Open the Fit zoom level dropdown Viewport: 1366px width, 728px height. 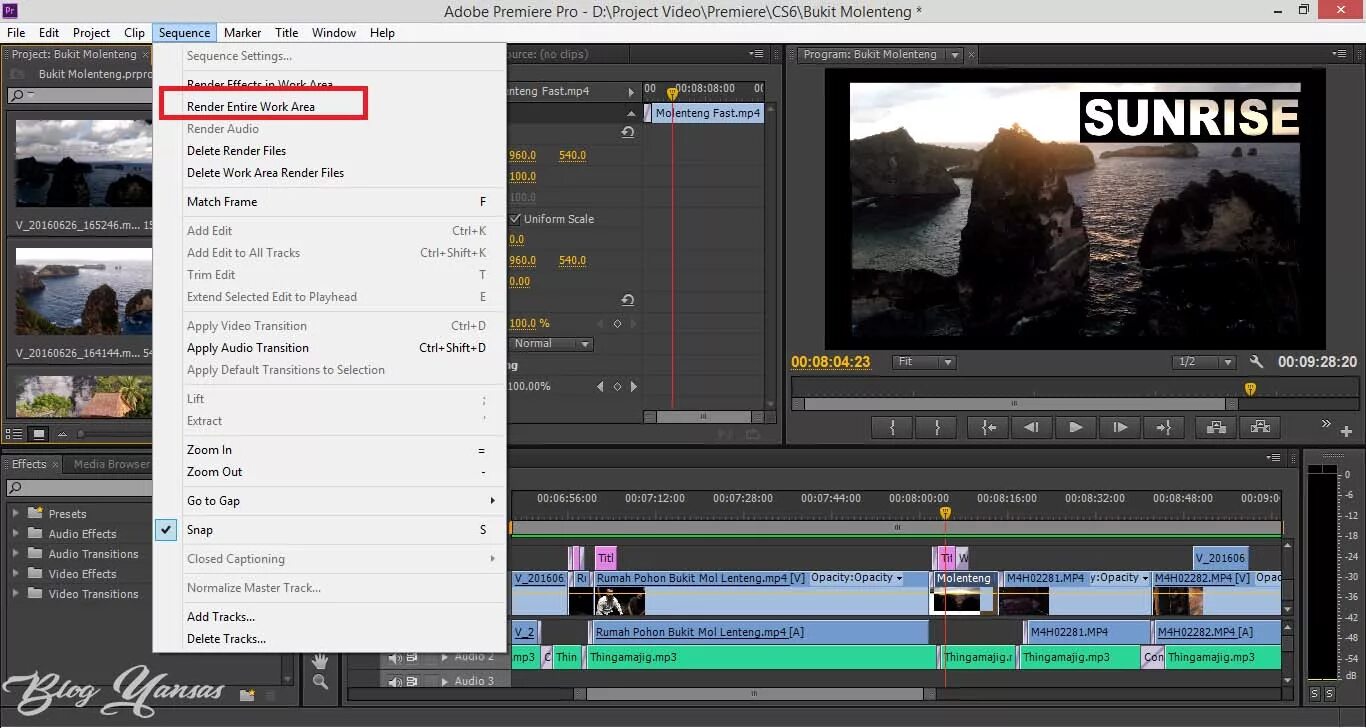click(x=924, y=362)
